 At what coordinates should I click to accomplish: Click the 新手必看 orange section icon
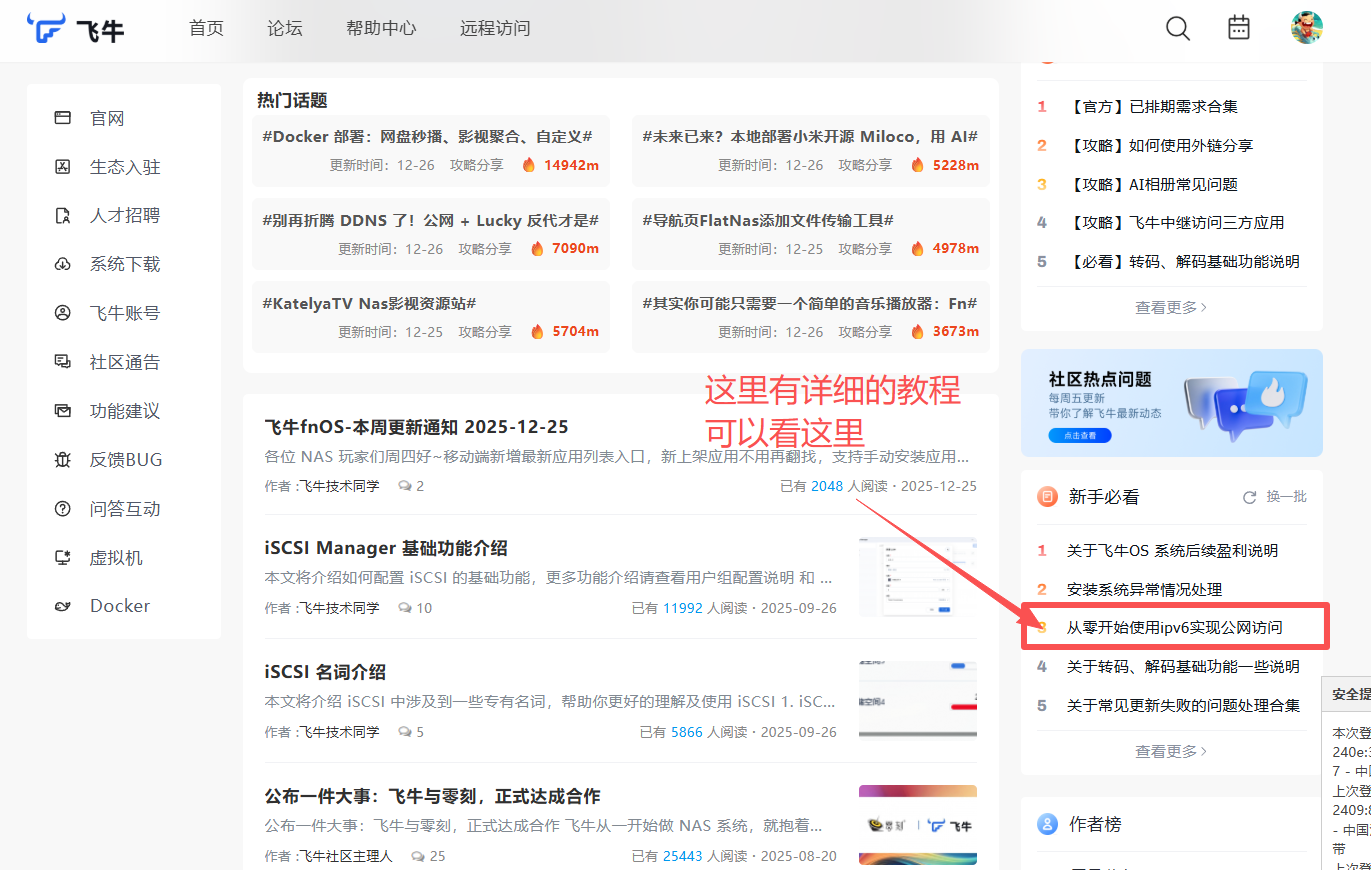[x=1047, y=496]
